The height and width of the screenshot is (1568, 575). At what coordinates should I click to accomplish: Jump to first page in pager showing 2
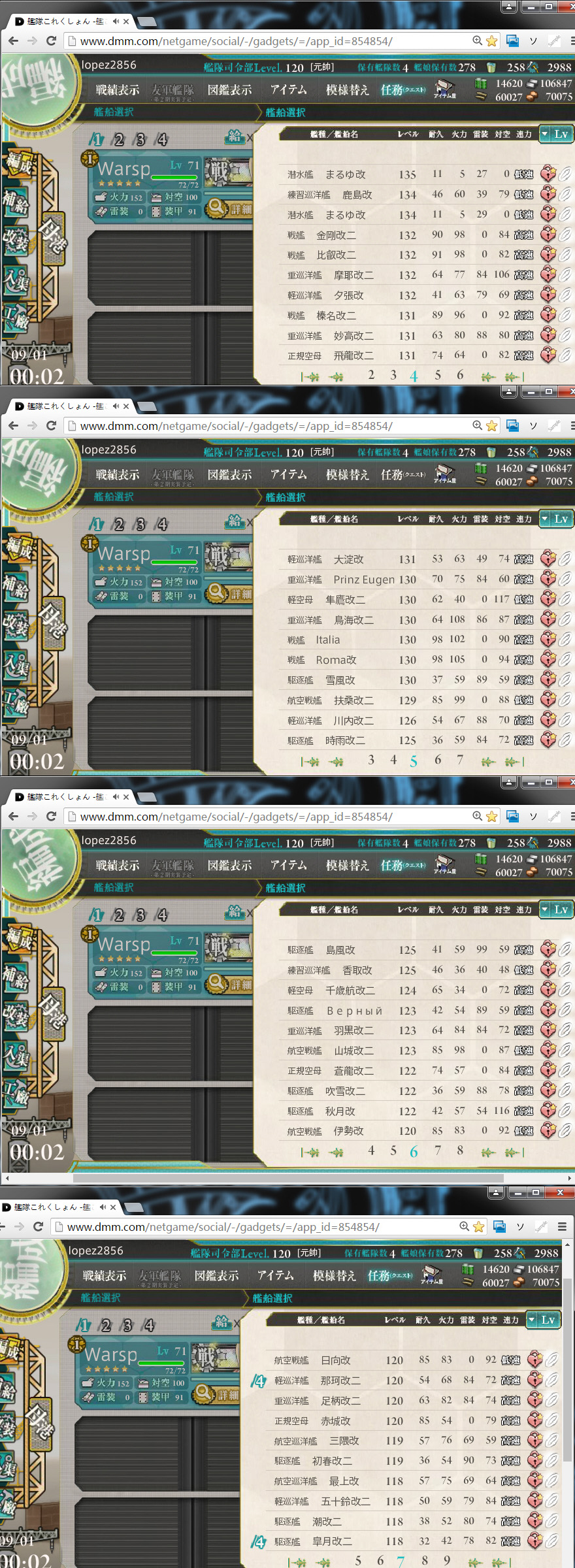tap(310, 377)
